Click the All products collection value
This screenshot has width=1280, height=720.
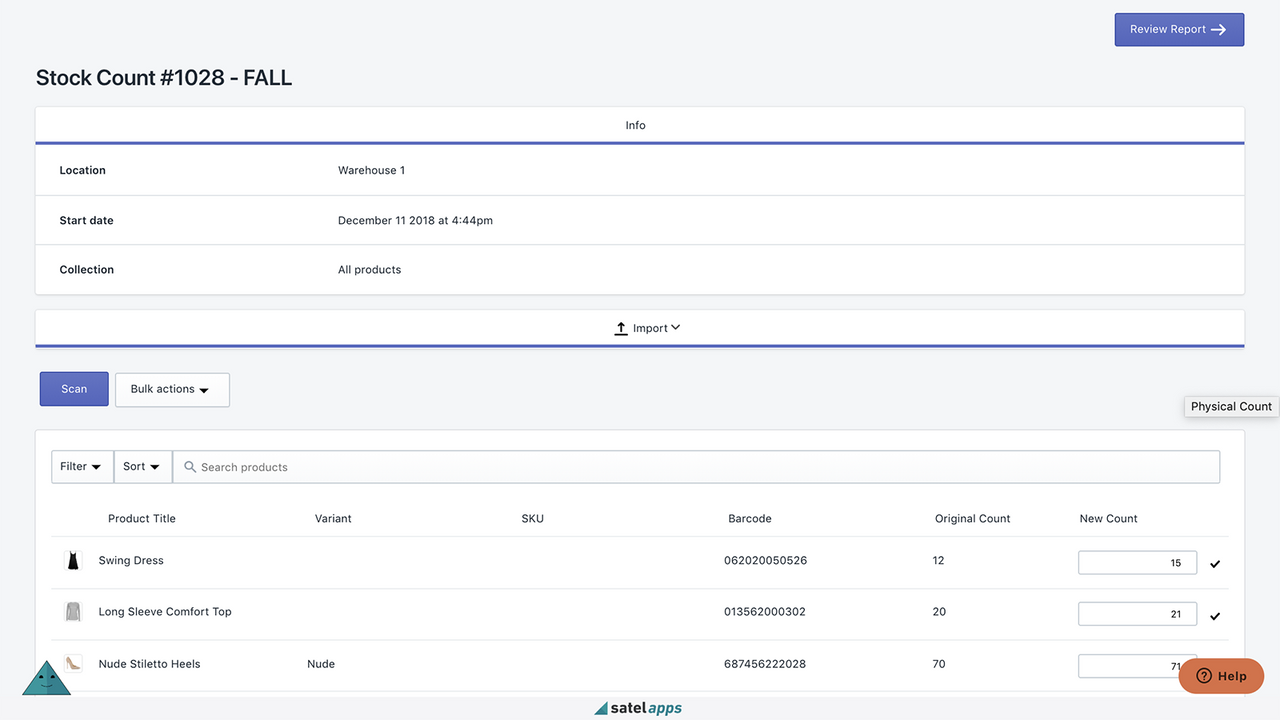[x=369, y=270]
